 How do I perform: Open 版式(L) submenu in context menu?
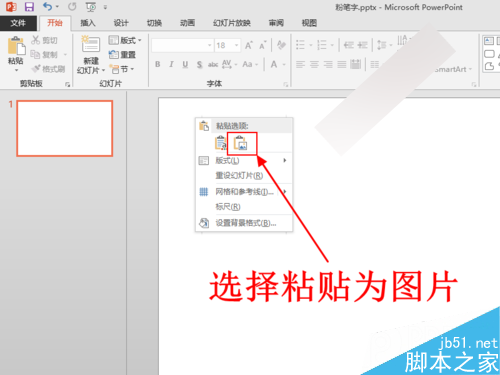pyautogui.click(x=244, y=161)
